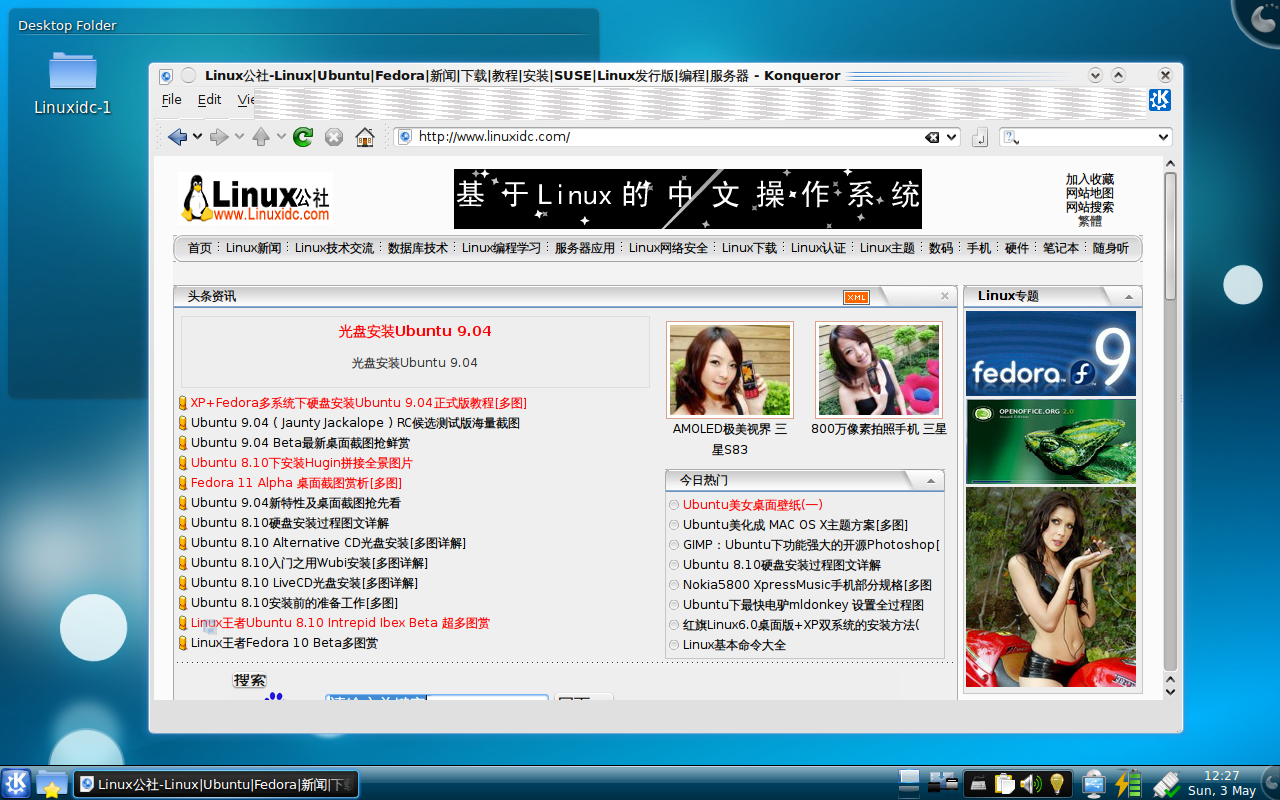Open the KDE application launcher menu
Image resolution: width=1280 pixels, height=800 pixels.
click(15, 784)
